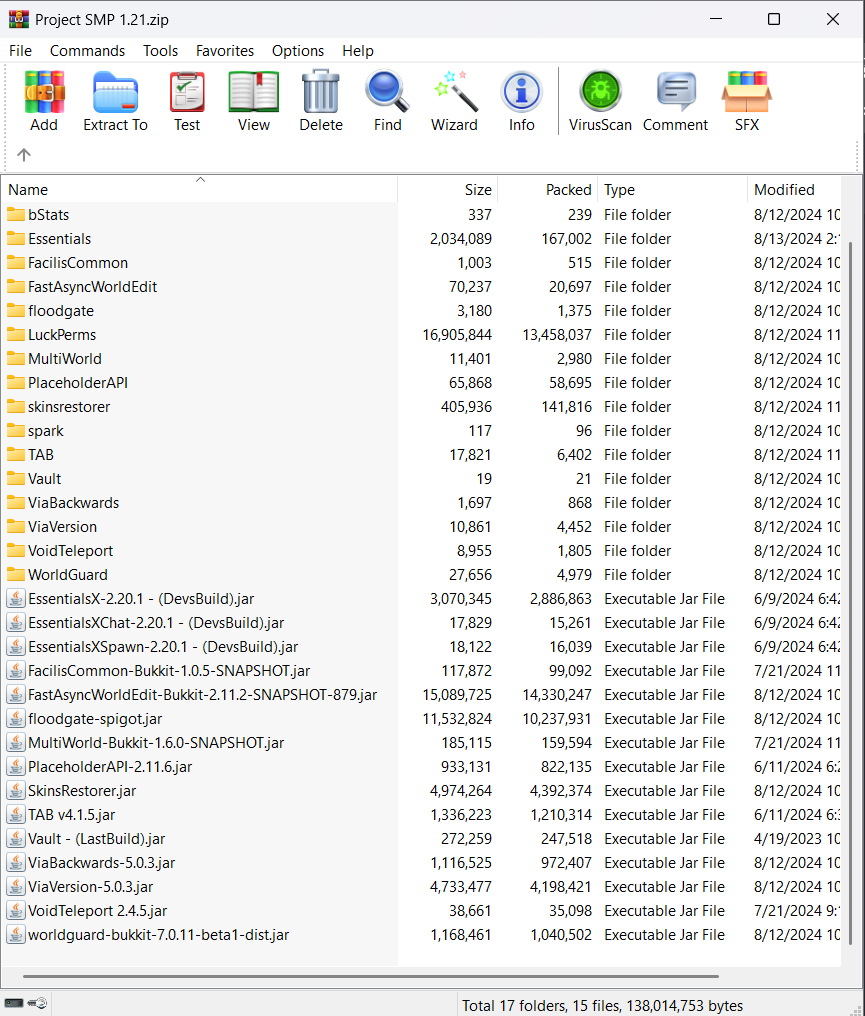
Task: Click the LuckPerms folder icon
Action: pyautogui.click(x=16, y=334)
